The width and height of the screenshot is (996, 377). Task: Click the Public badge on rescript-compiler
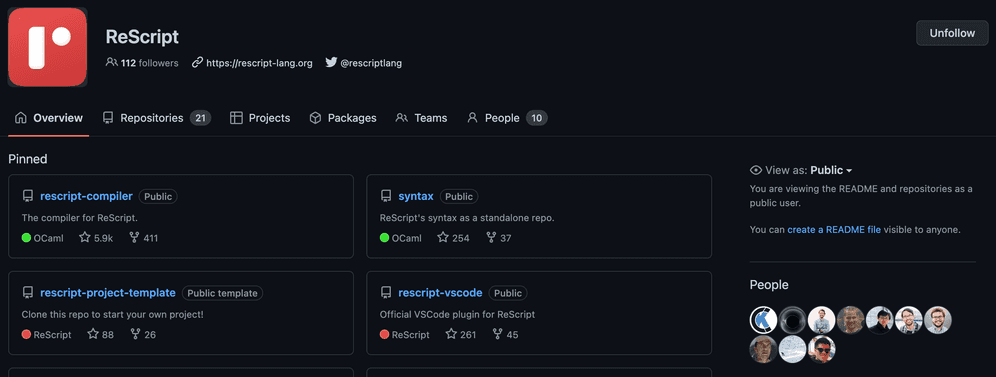click(158, 197)
